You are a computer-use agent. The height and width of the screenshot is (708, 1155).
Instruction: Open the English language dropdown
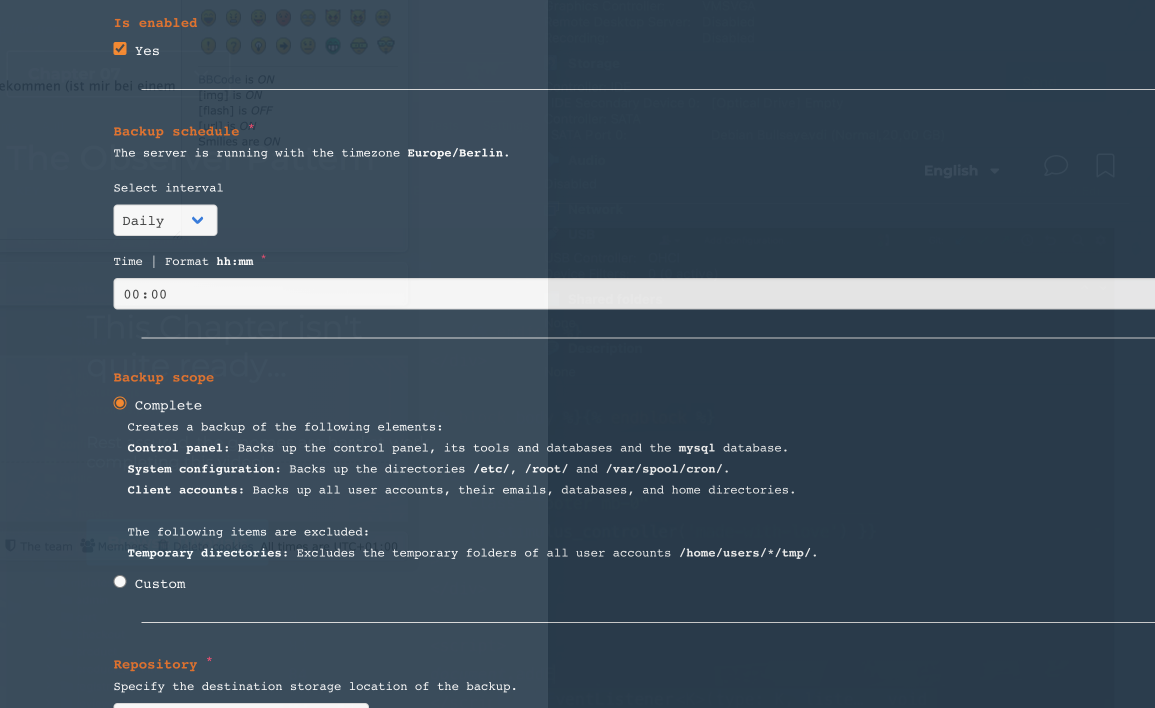click(x=961, y=171)
